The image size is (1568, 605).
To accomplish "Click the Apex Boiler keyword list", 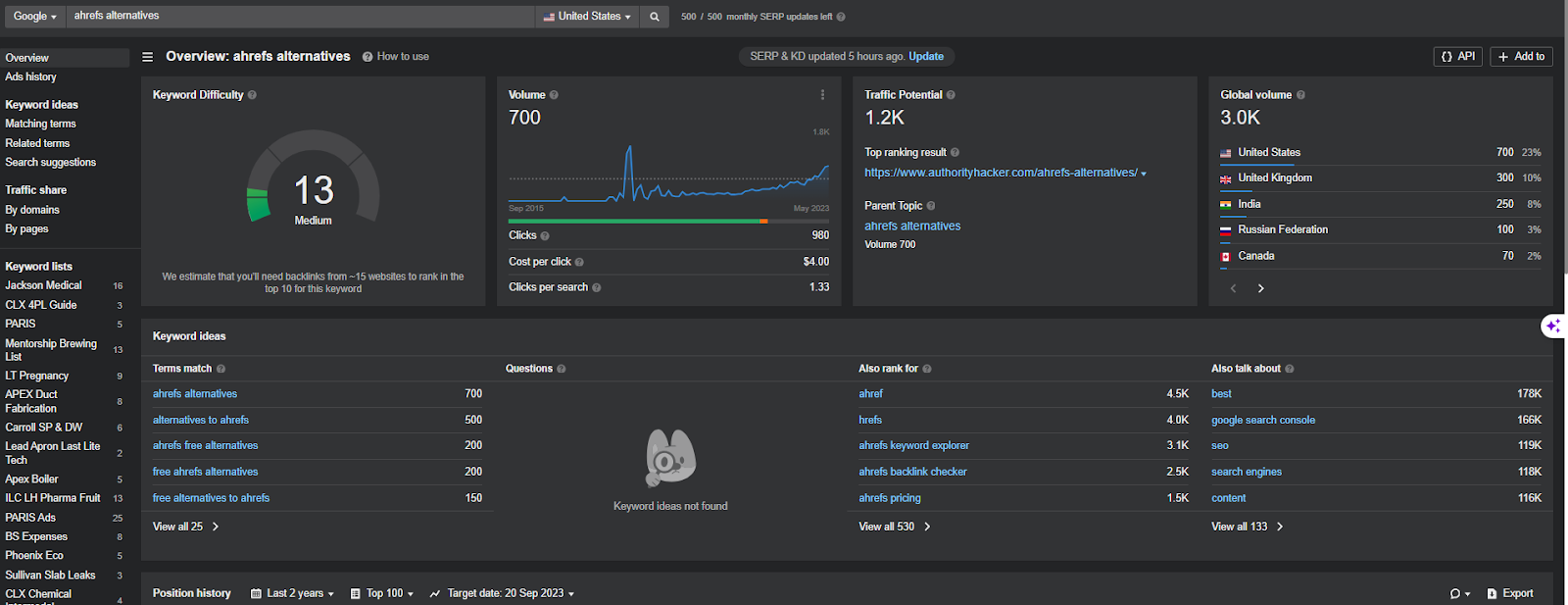I will tap(31, 480).
